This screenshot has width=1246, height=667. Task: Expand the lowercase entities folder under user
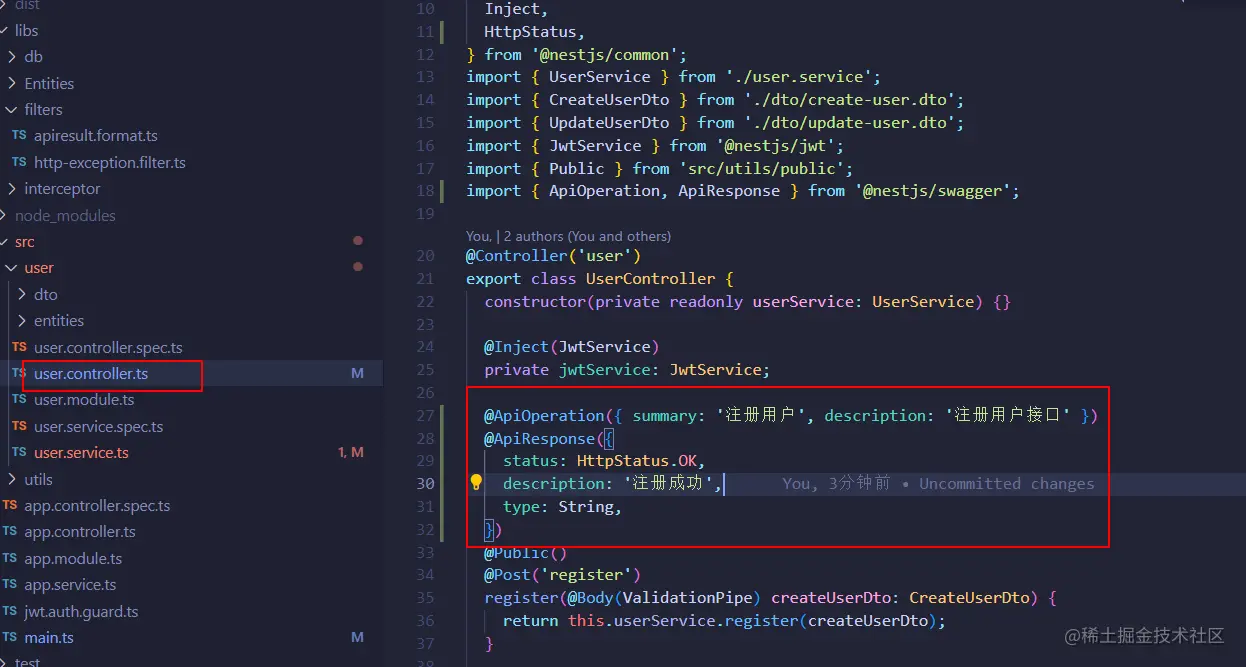[23, 321]
